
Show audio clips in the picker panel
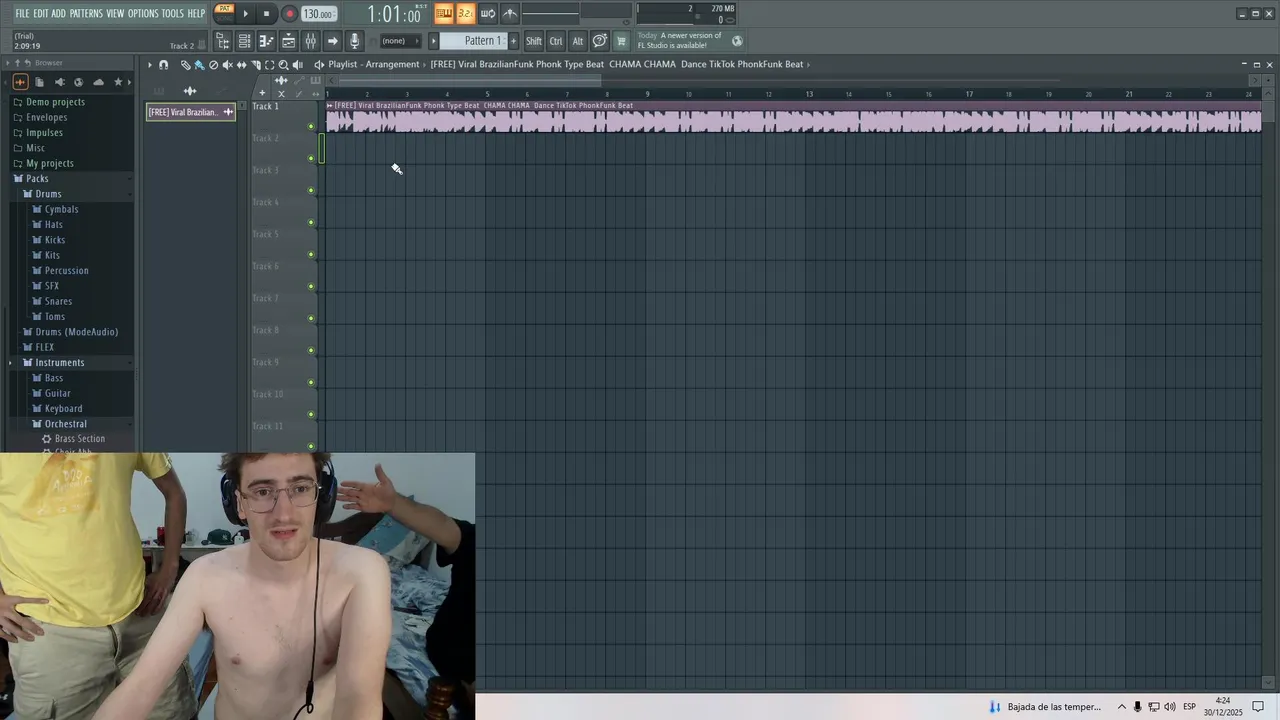(x=190, y=91)
